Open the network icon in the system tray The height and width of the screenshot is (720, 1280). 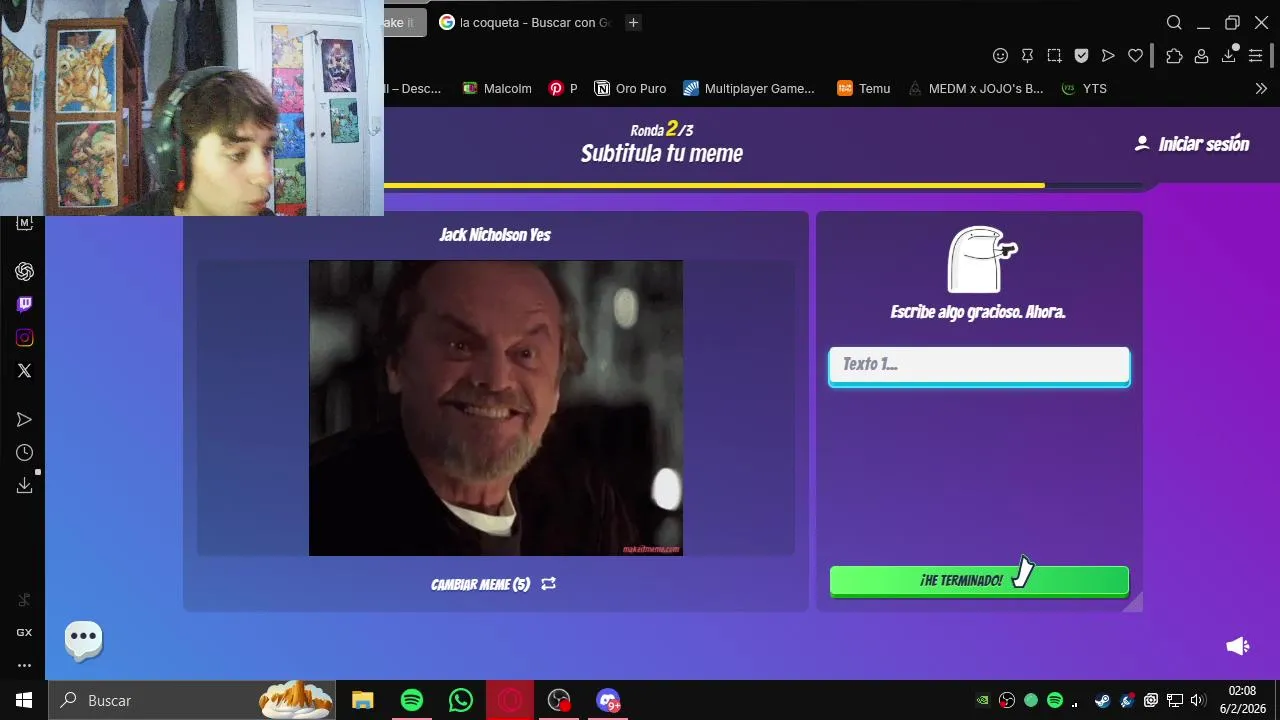coord(1175,700)
